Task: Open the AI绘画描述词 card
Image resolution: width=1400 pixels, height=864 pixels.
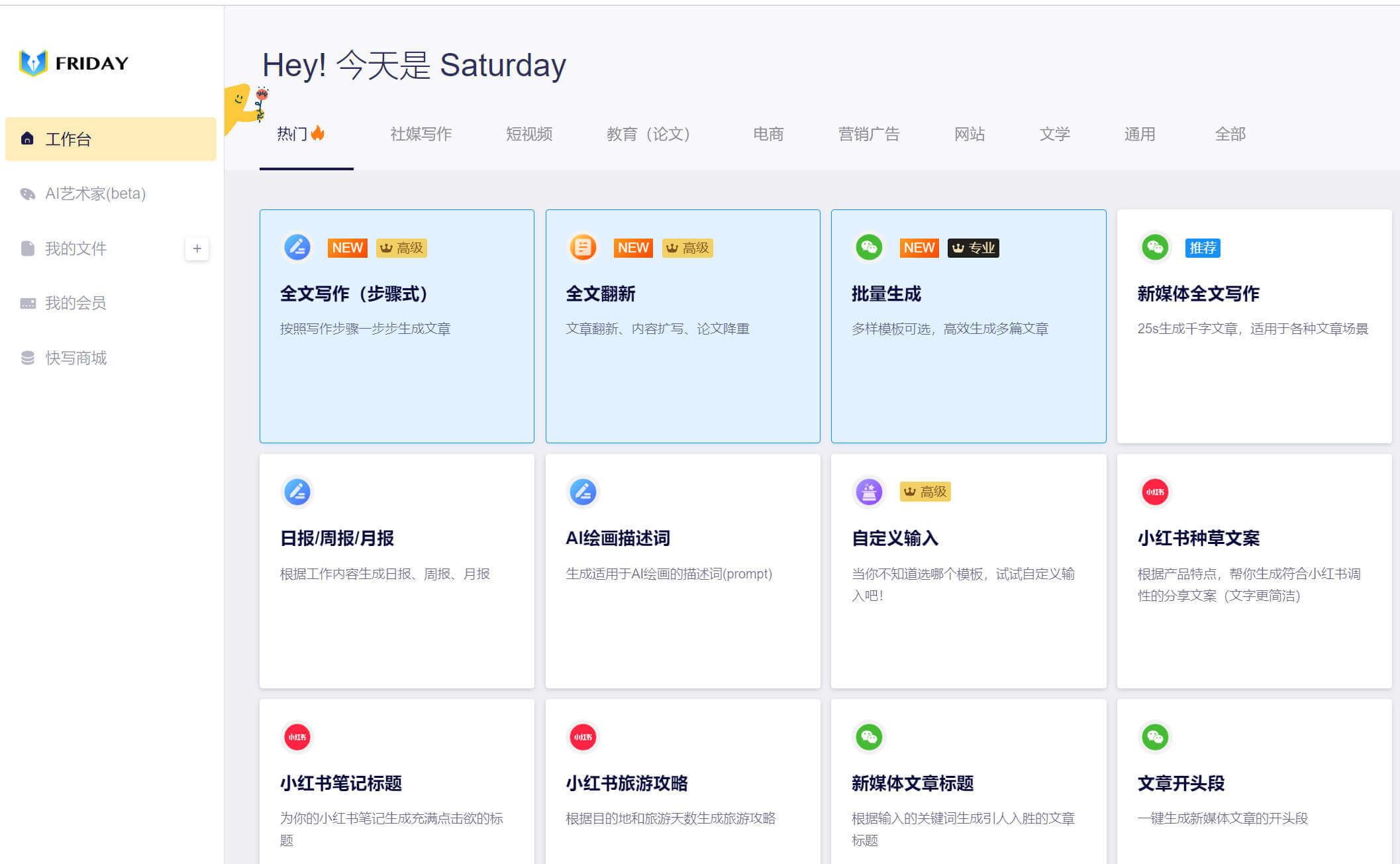Action: point(682,570)
